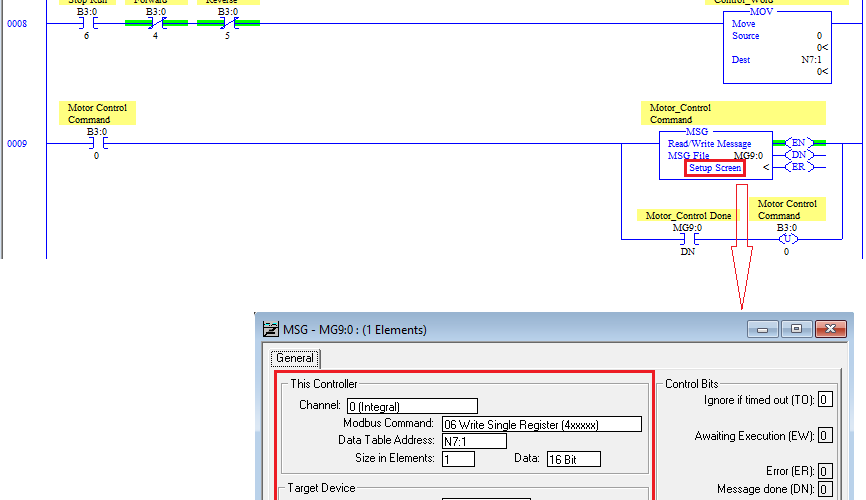Toggle Ignore if timed out (TO) bit
The width and height of the screenshot is (866, 500).
pos(825,400)
